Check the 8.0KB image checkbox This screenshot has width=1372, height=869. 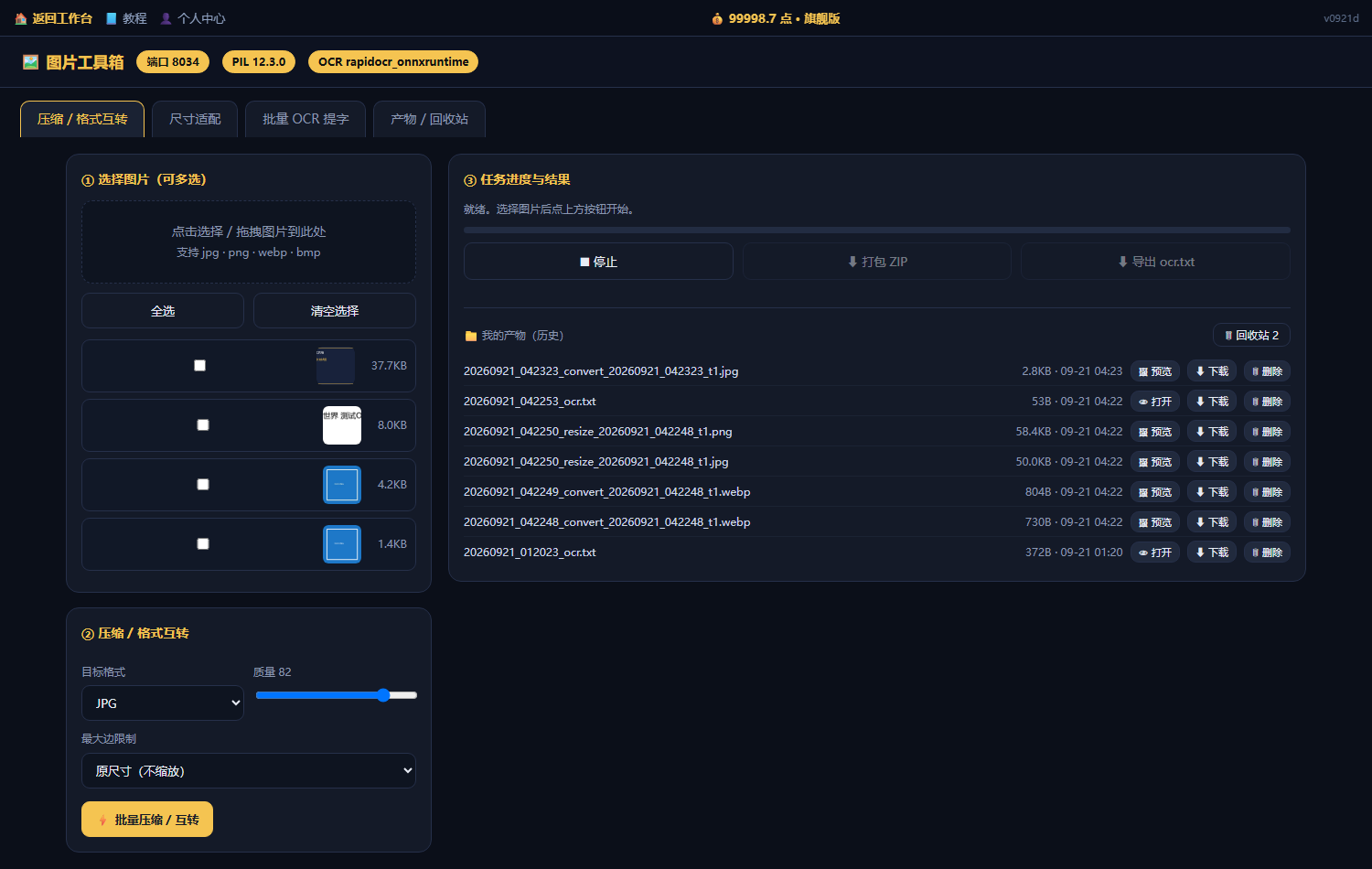coord(203,425)
